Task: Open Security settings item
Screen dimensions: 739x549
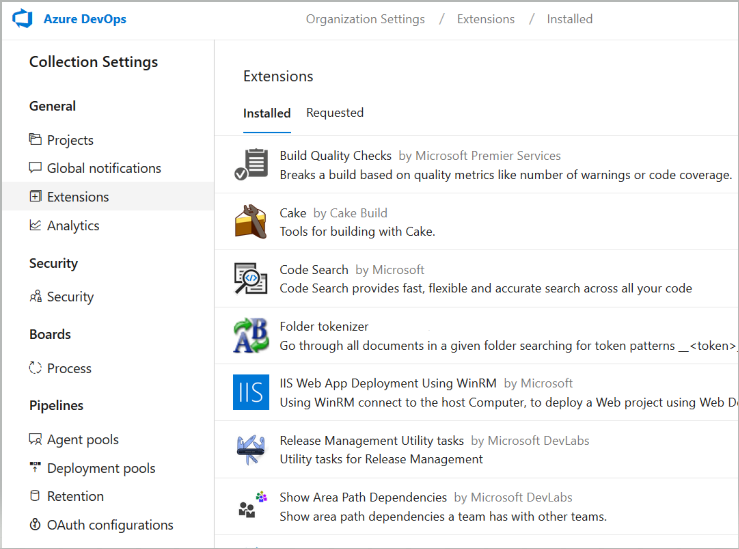Action: [70, 297]
